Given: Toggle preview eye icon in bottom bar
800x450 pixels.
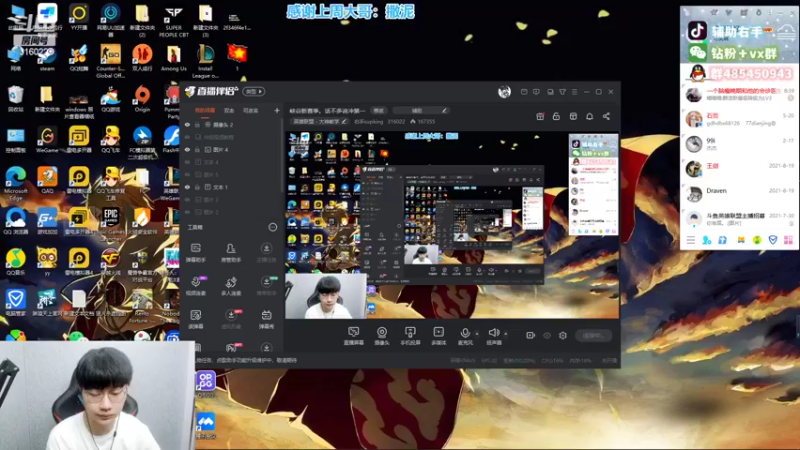Looking at the screenshot, I should [x=547, y=335].
